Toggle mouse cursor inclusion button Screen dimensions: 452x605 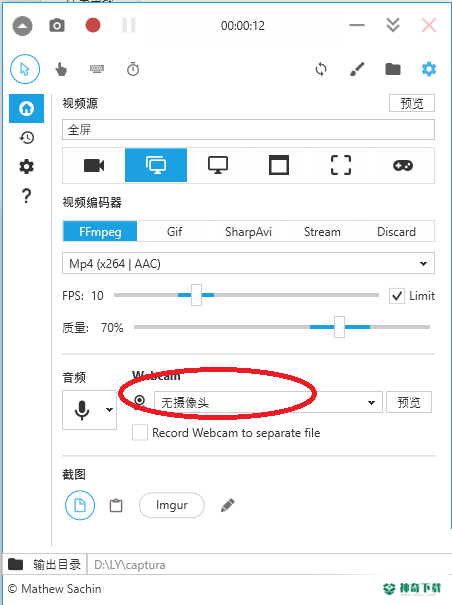pyautogui.click(x=25, y=69)
